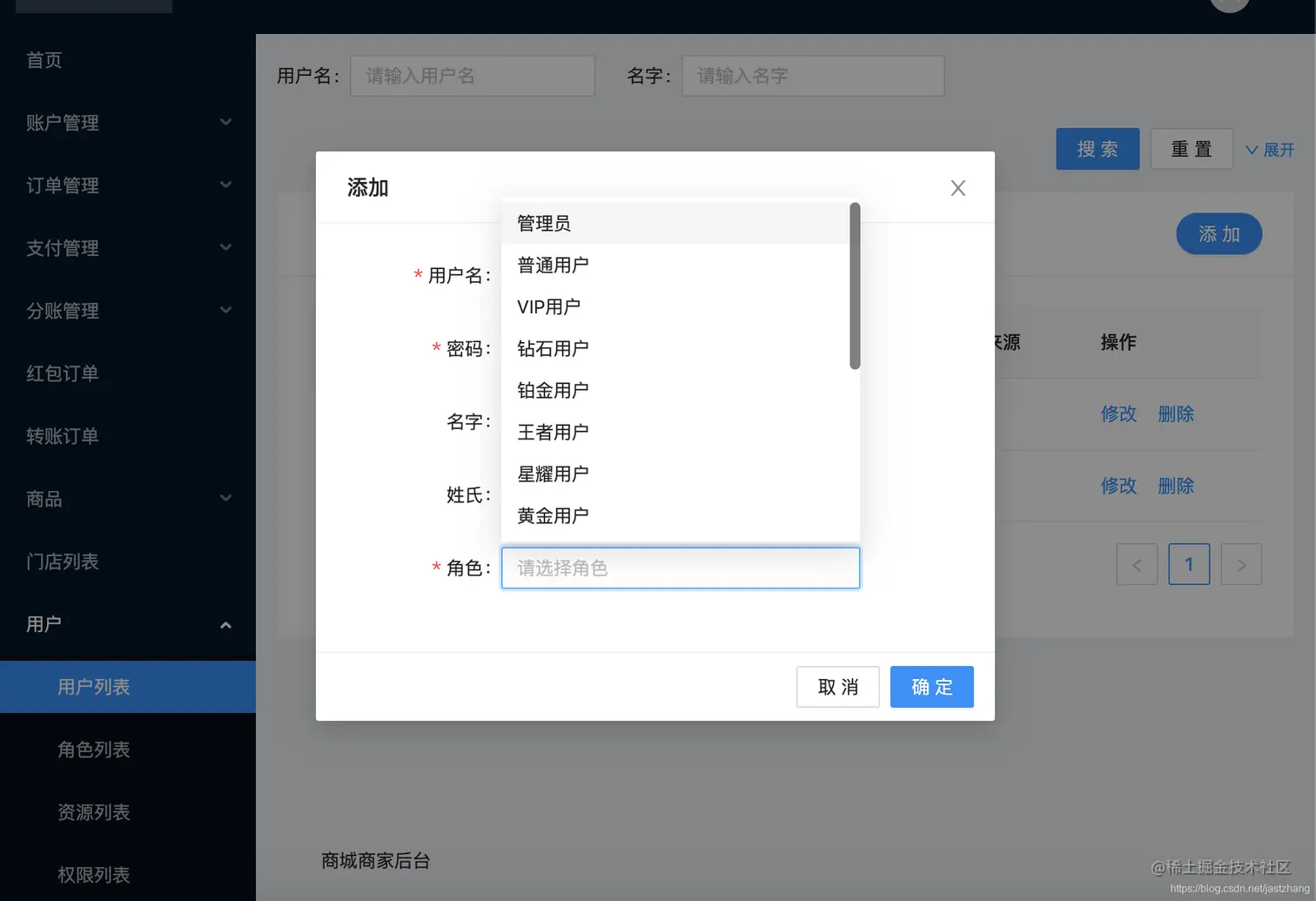Click the next page arrow in pagination

tap(1241, 564)
